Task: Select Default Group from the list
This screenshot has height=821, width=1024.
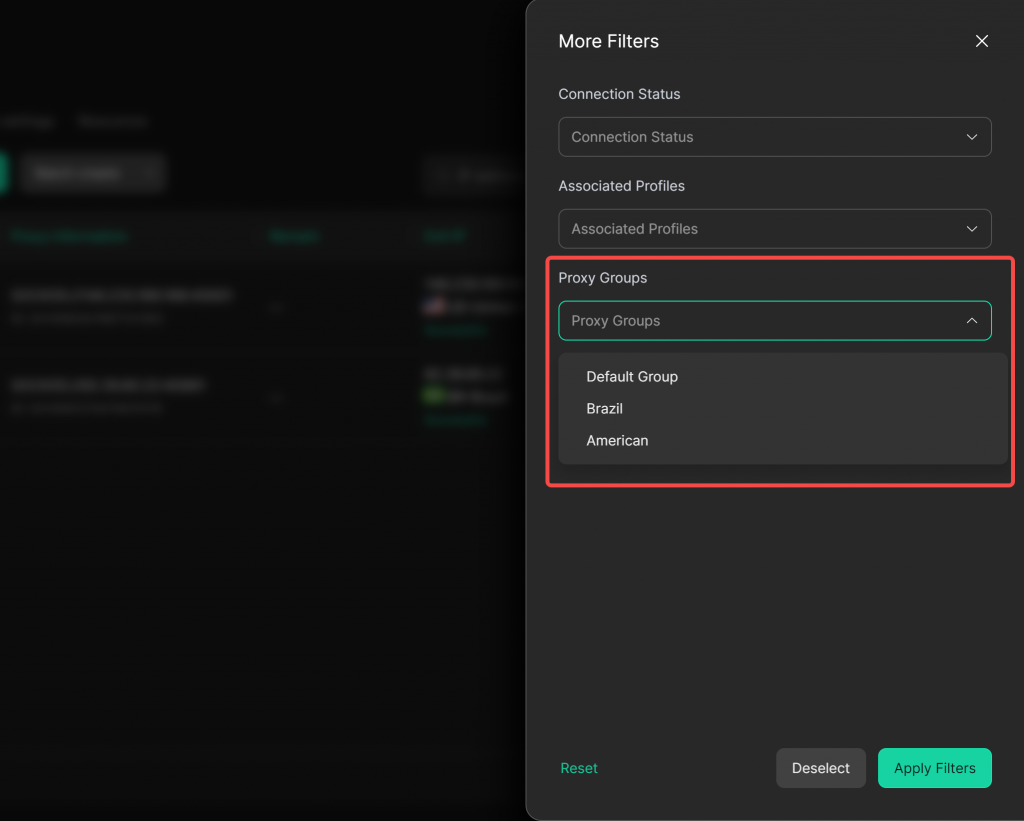Action: pyautogui.click(x=632, y=377)
